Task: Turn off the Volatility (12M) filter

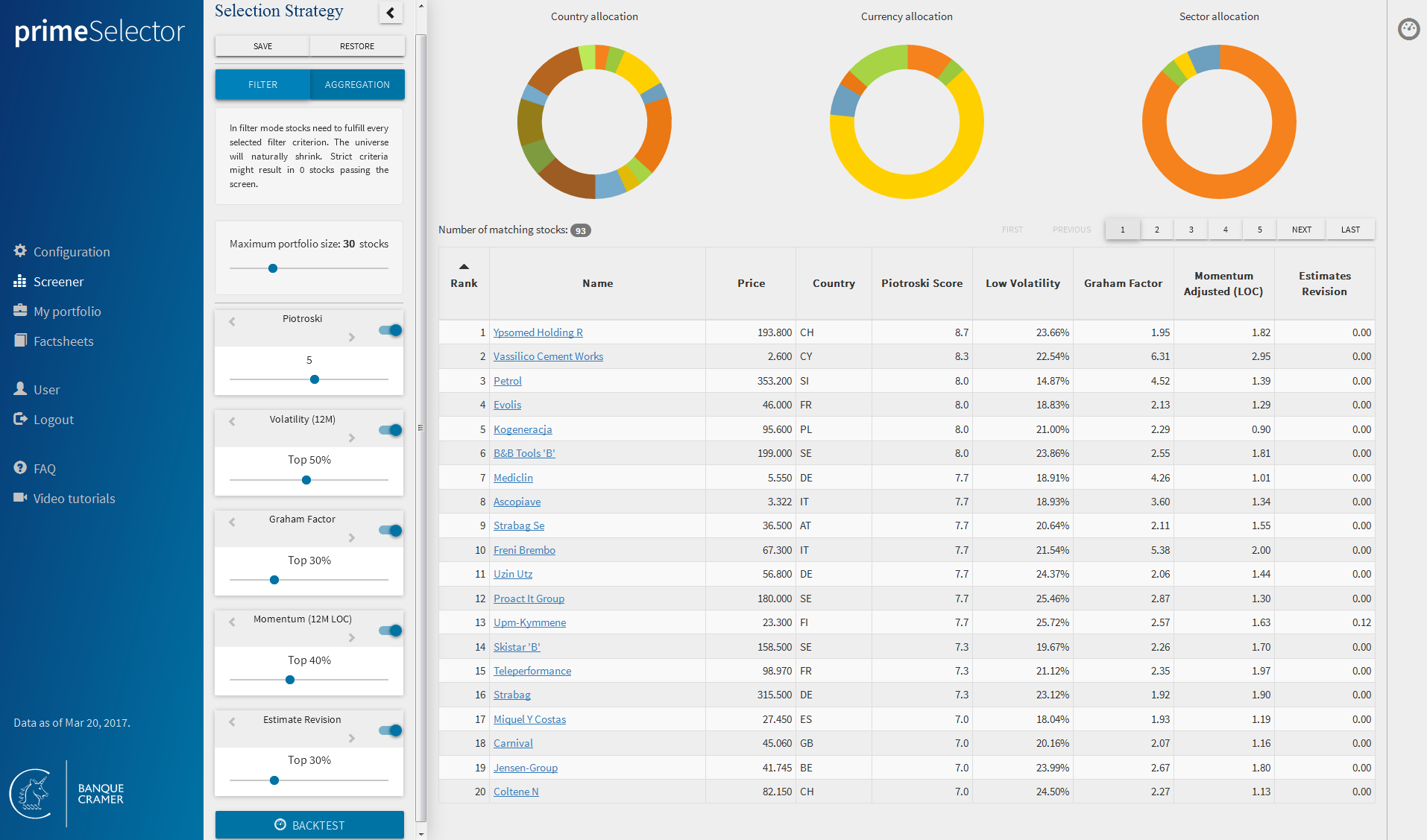Action: click(389, 430)
